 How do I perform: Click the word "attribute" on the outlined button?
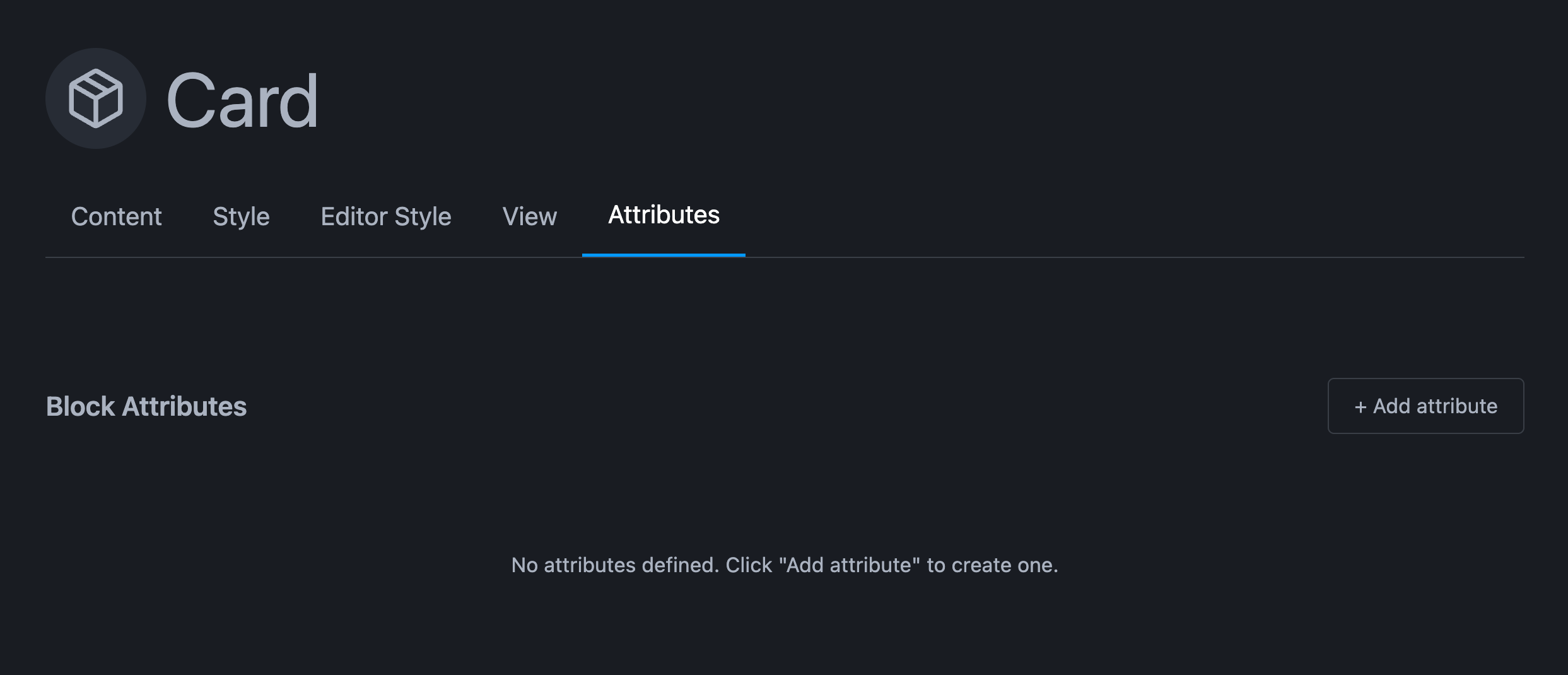(1457, 406)
